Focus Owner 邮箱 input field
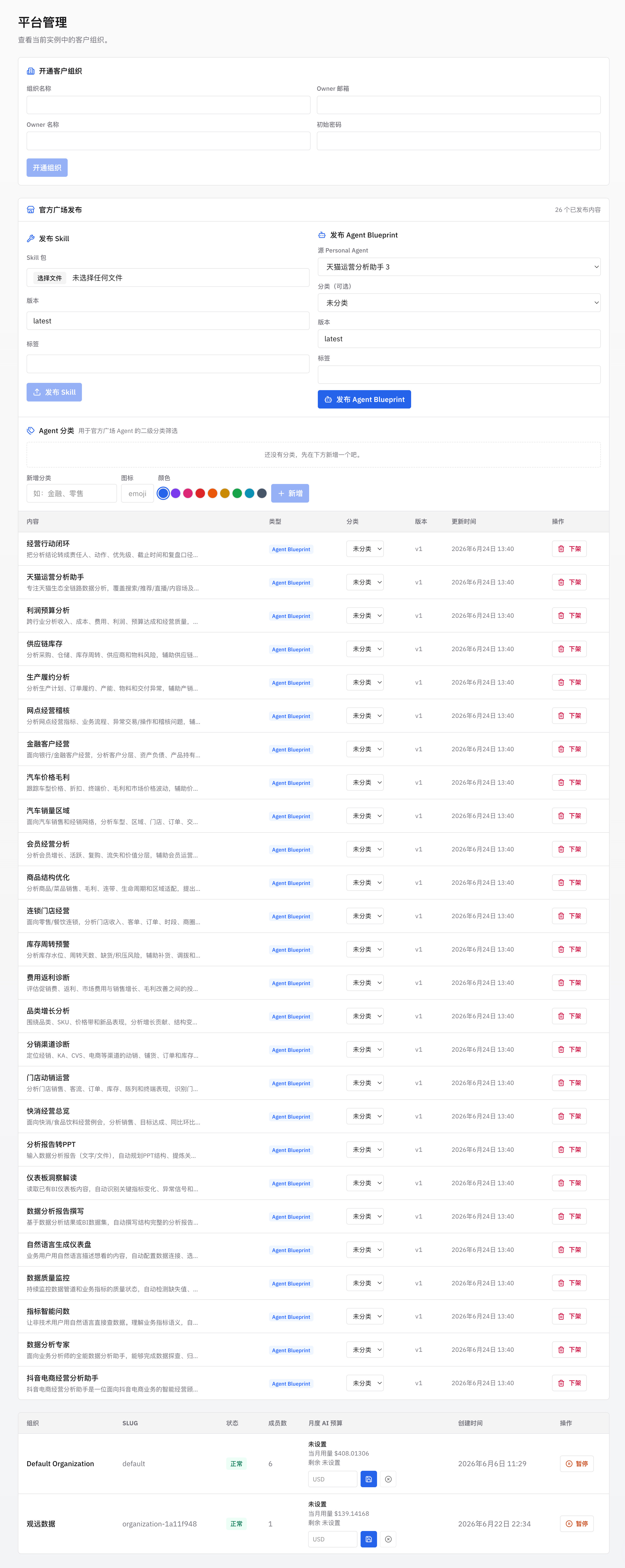The image size is (625, 1568). (x=459, y=105)
